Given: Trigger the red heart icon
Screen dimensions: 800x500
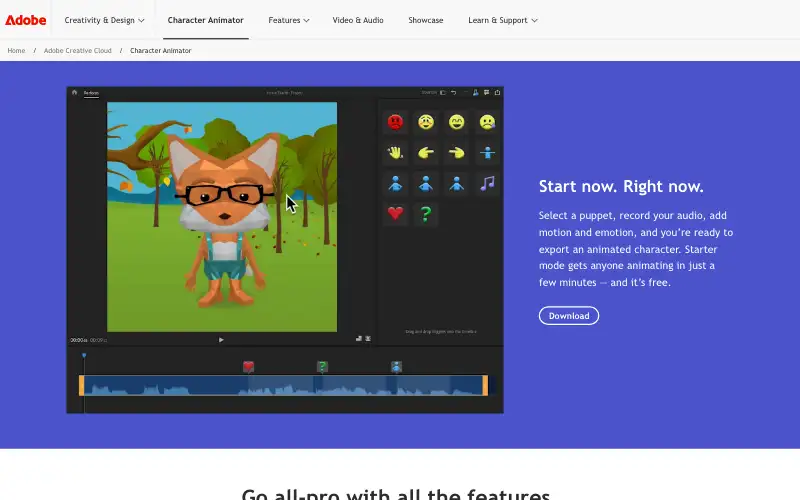Looking at the screenshot, I should click(x=395, y=213).
